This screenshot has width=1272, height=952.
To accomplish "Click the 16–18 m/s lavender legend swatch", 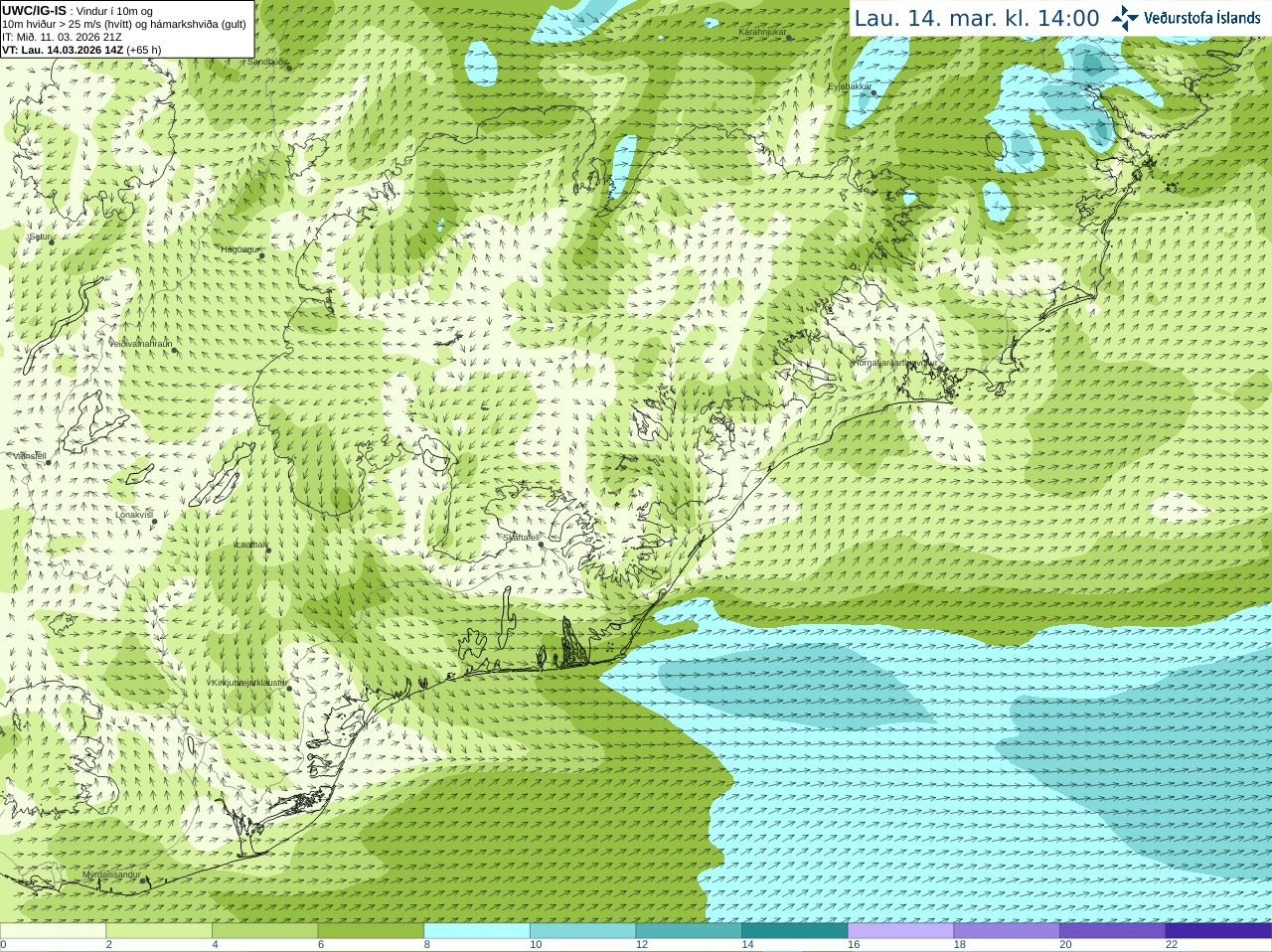I will click(900, 931).
